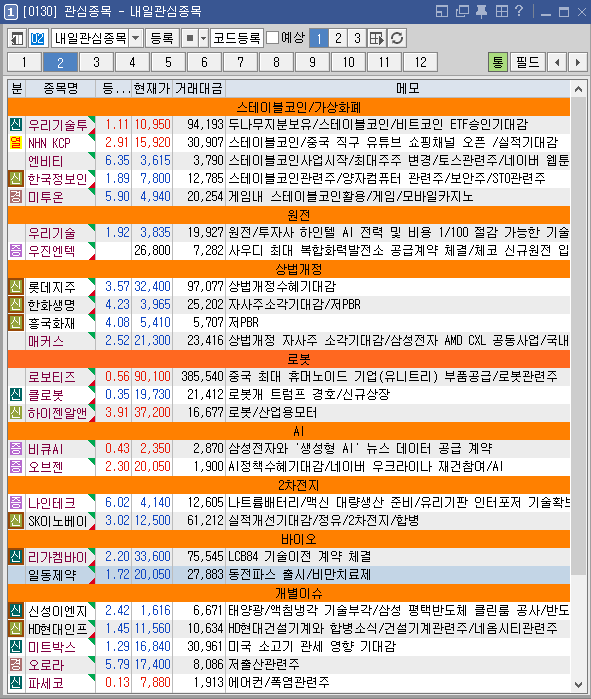Viewport: 591px width, 699px height.
Task: Toggle the blue 02 group button
Action: (x=37, y=38)
